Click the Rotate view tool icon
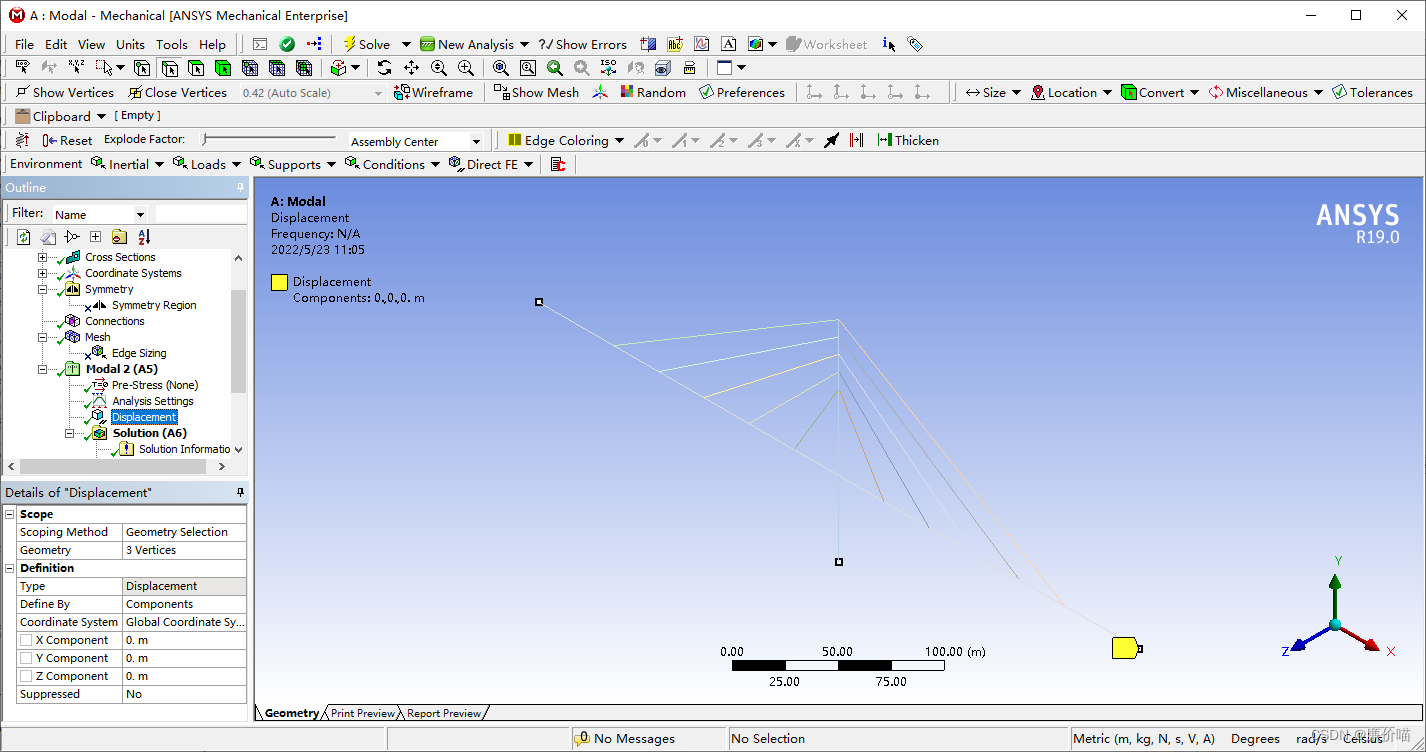Viewport: 1426px width, 752px height. click(384, 68)
